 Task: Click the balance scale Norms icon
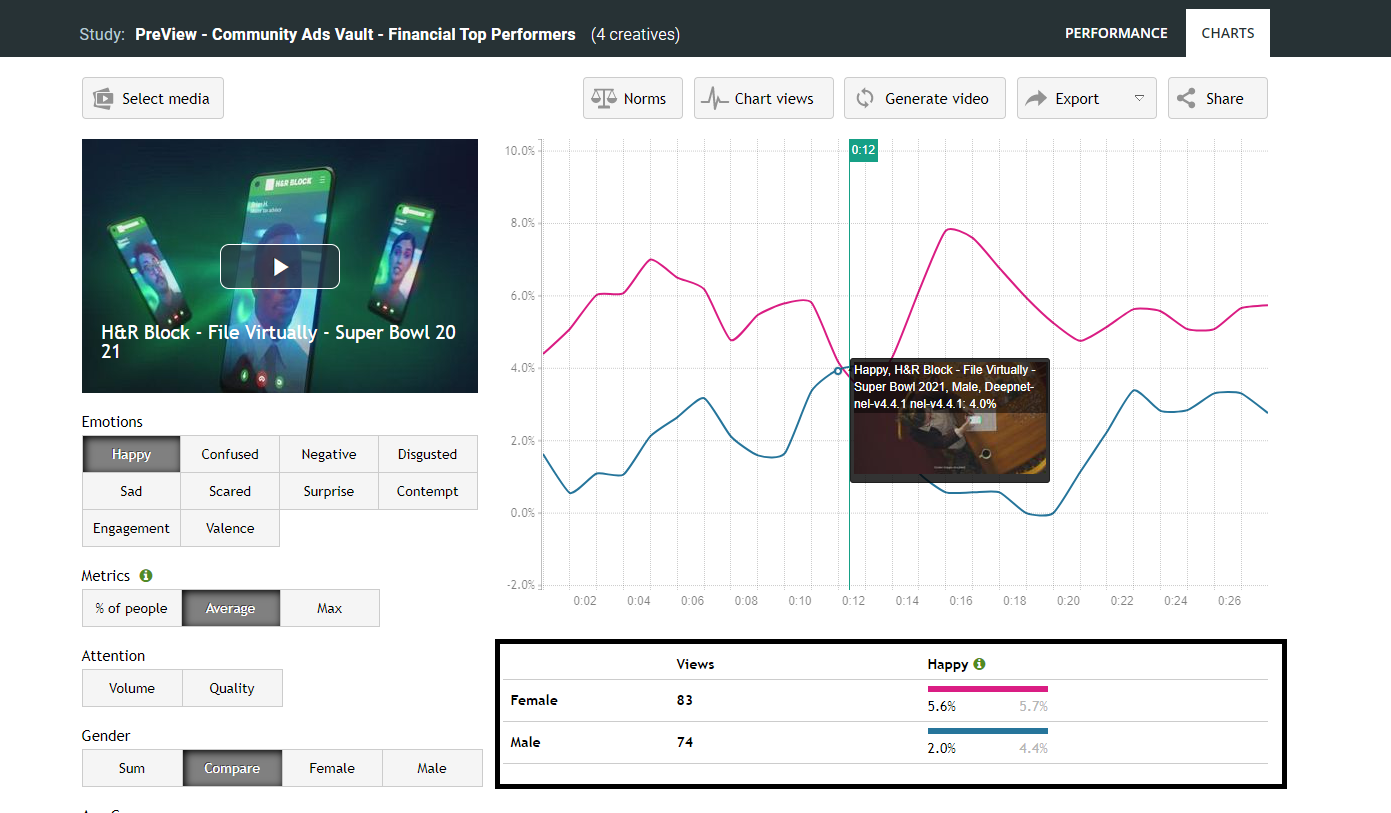pyautogui.click(x=604, y=98)
